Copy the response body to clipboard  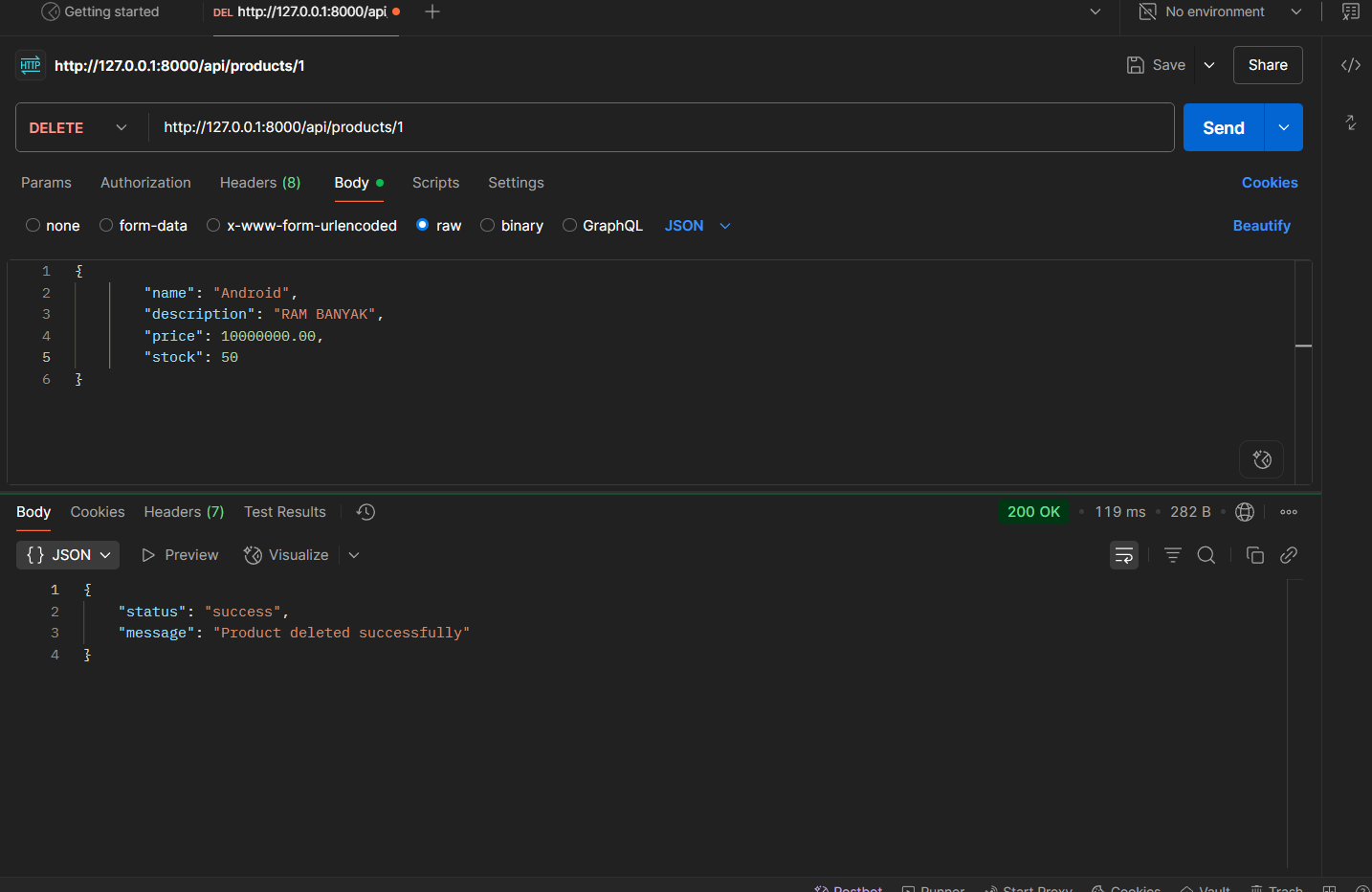(1254, 555)
